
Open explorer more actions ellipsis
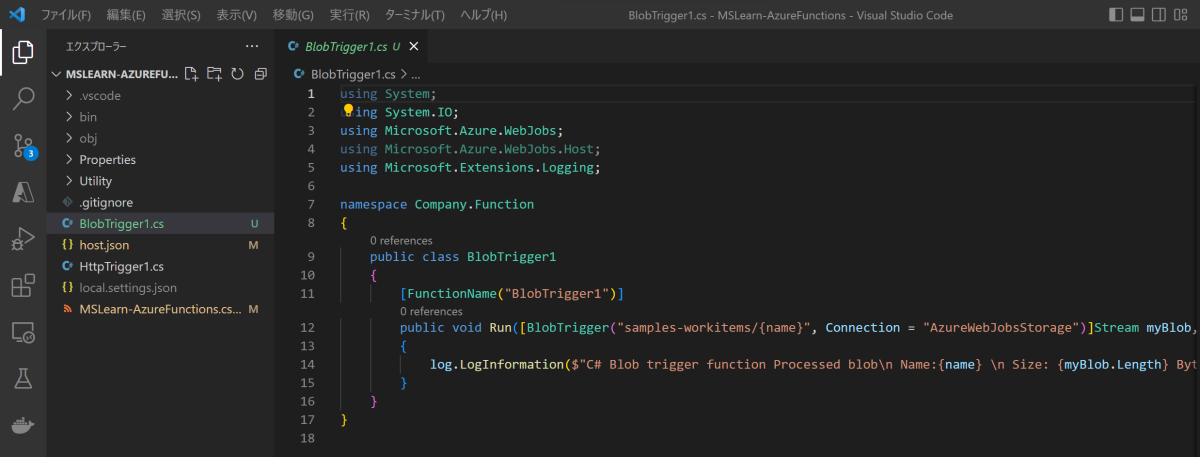pos(252,46)
